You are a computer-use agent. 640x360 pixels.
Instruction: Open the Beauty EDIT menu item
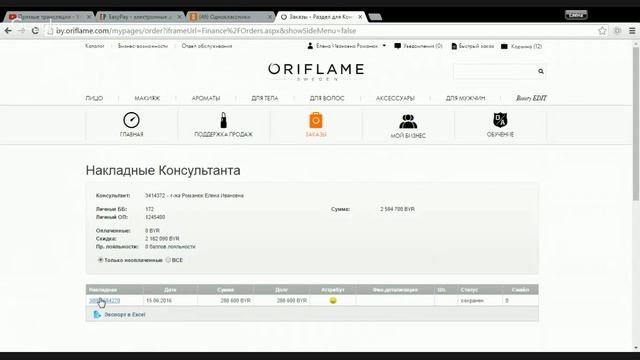pos(531,98)
